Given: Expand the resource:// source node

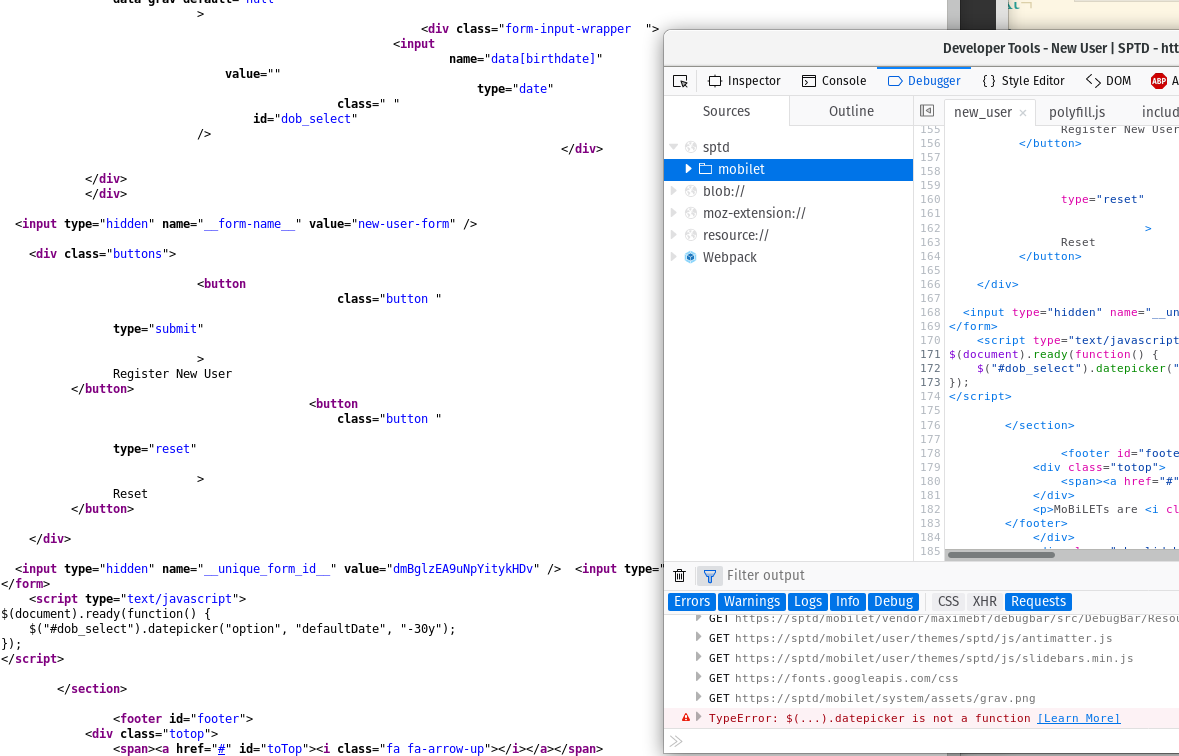Looking at the screenshot, I should coord(674,235).
